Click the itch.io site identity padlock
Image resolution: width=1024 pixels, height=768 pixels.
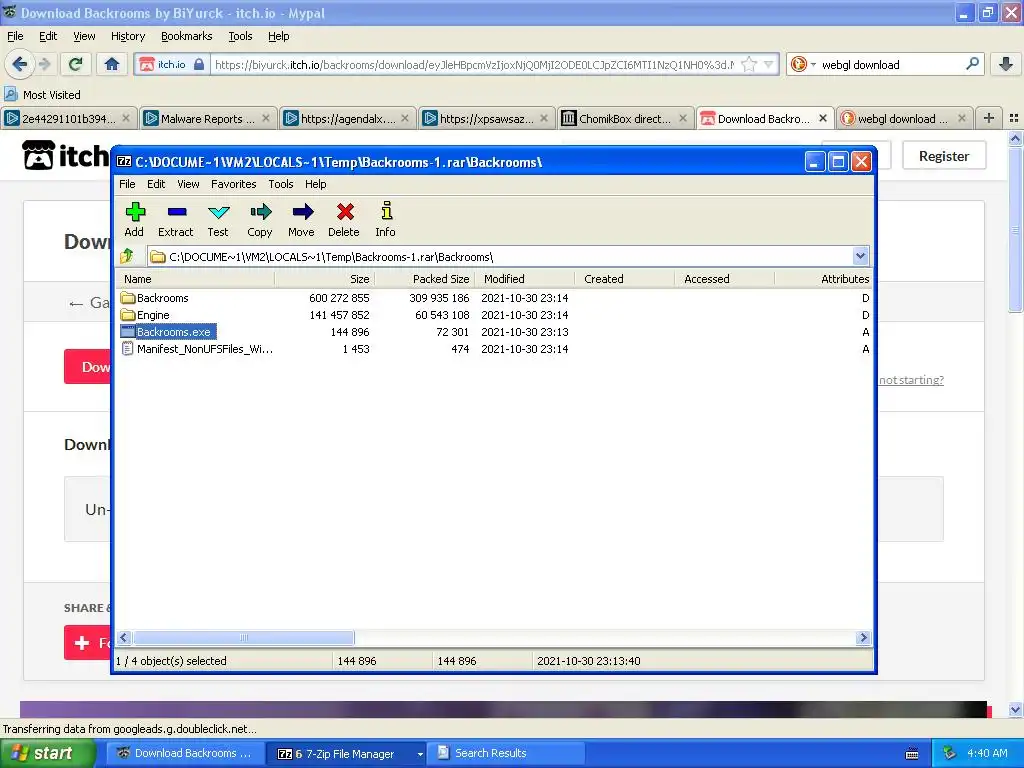[199, 64]
